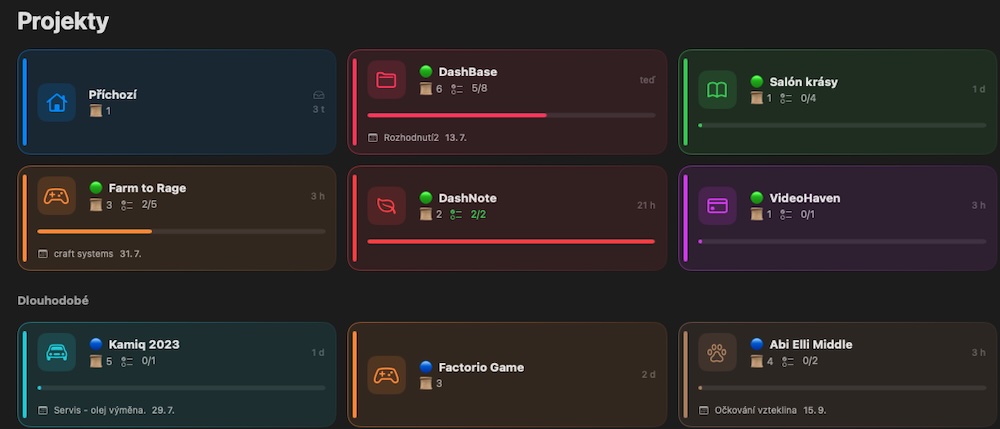This screenshot has width=1000, height=429.
Task: Click the Factorio Game gamepad icon
Action: click(386, 375)
